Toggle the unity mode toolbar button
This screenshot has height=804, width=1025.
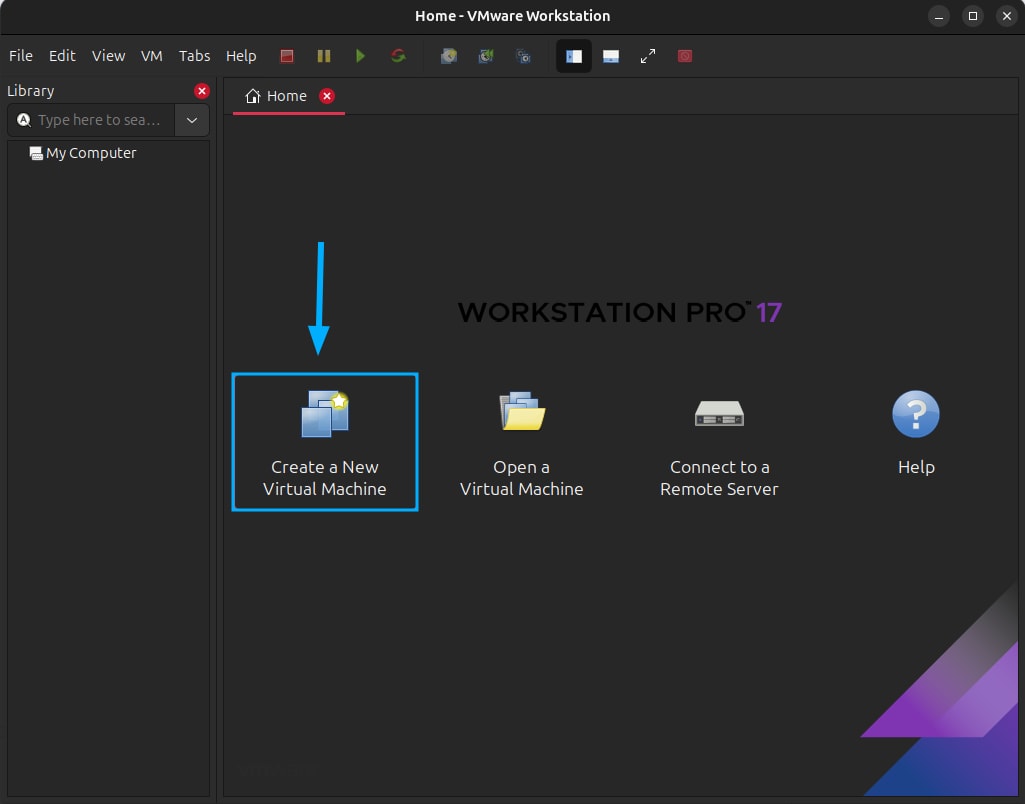[x=685, y=56]
